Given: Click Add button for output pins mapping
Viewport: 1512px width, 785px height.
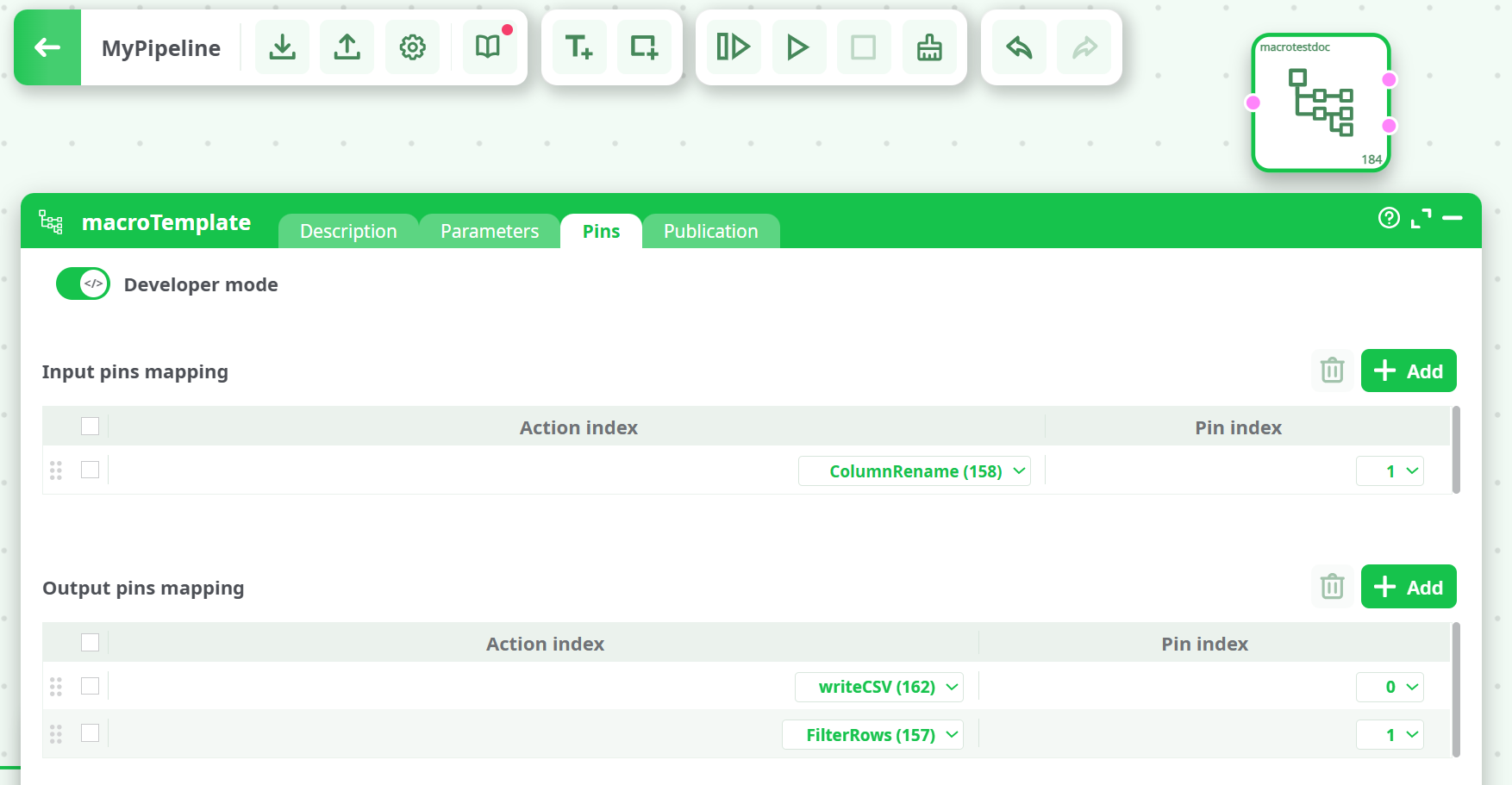Looking at the screenshot, I should point(1408,587).
